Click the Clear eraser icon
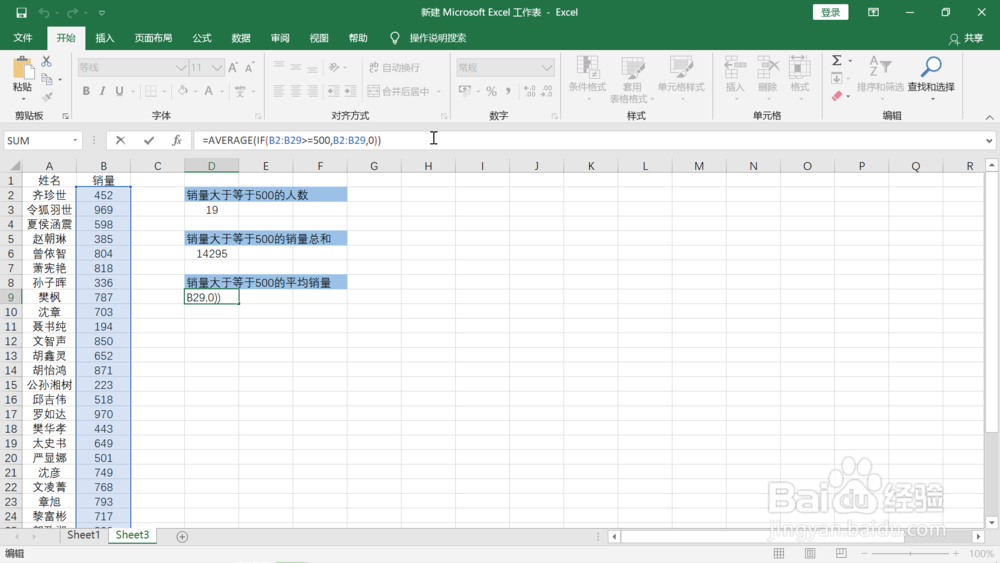Screen dimensions: 1000x563 [x=837, y=96]
